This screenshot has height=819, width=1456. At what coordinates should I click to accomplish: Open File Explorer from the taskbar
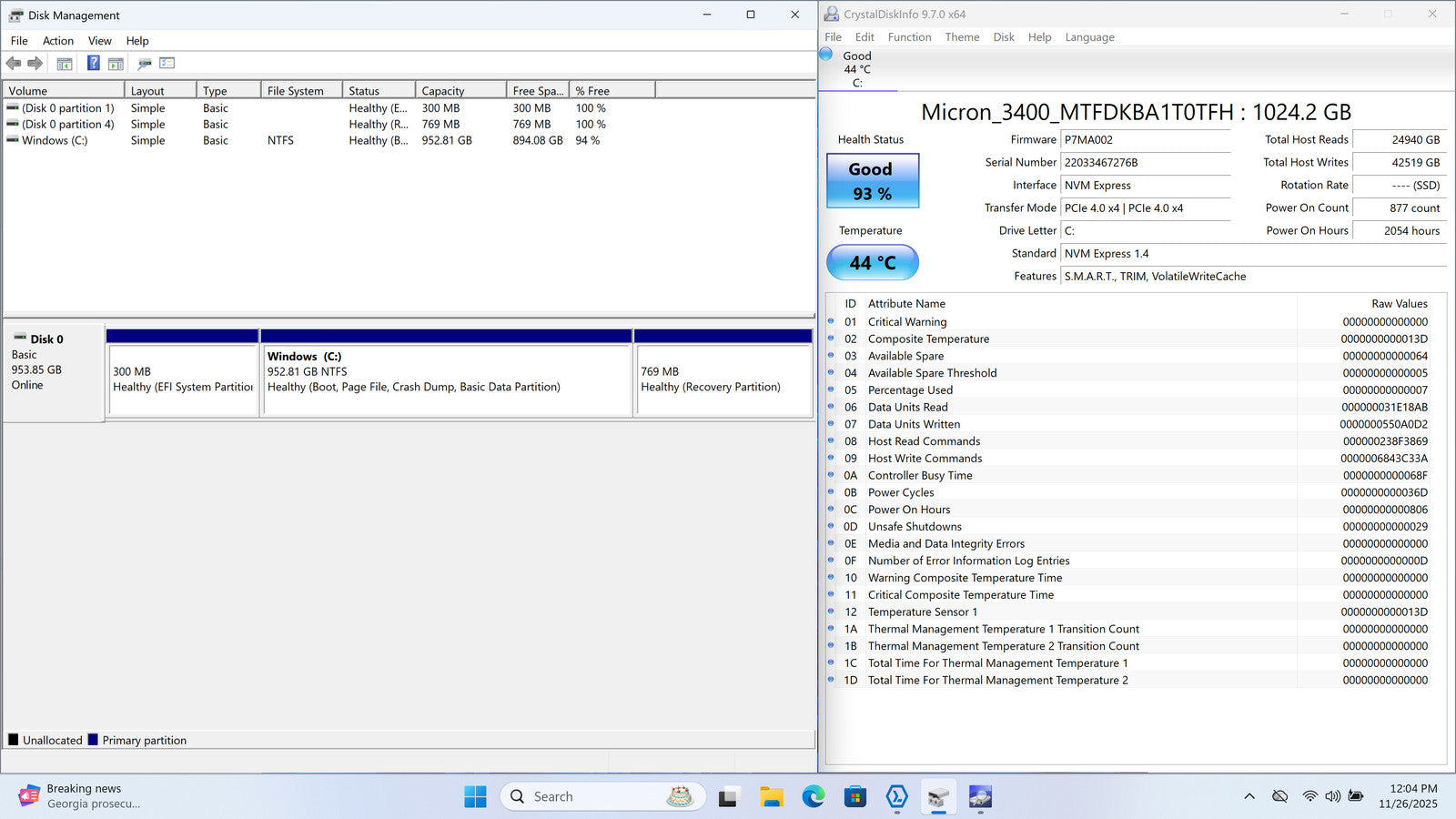[x=771, y=797]
